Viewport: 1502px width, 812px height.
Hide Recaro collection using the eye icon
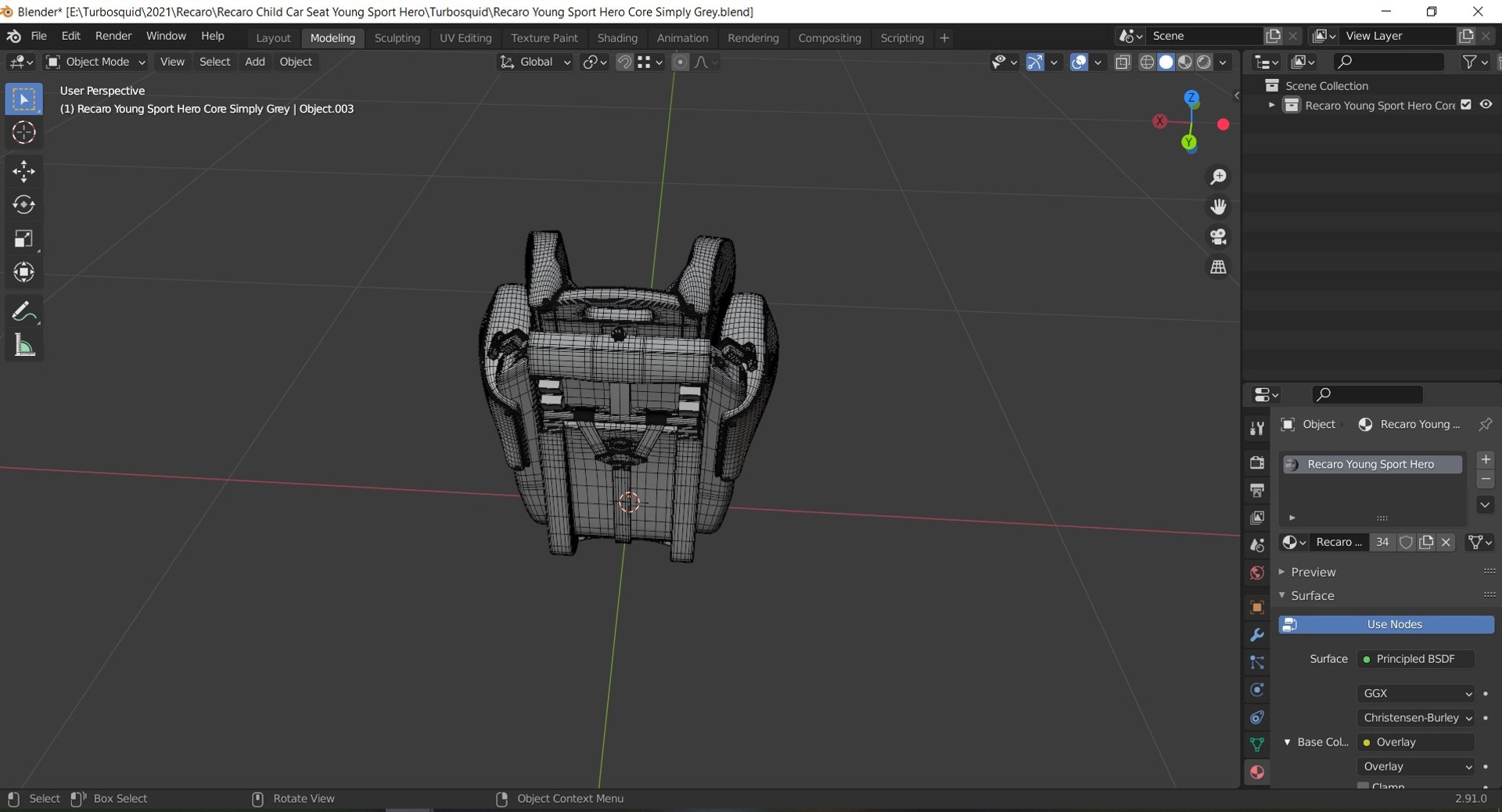(x=1486, y=105)
